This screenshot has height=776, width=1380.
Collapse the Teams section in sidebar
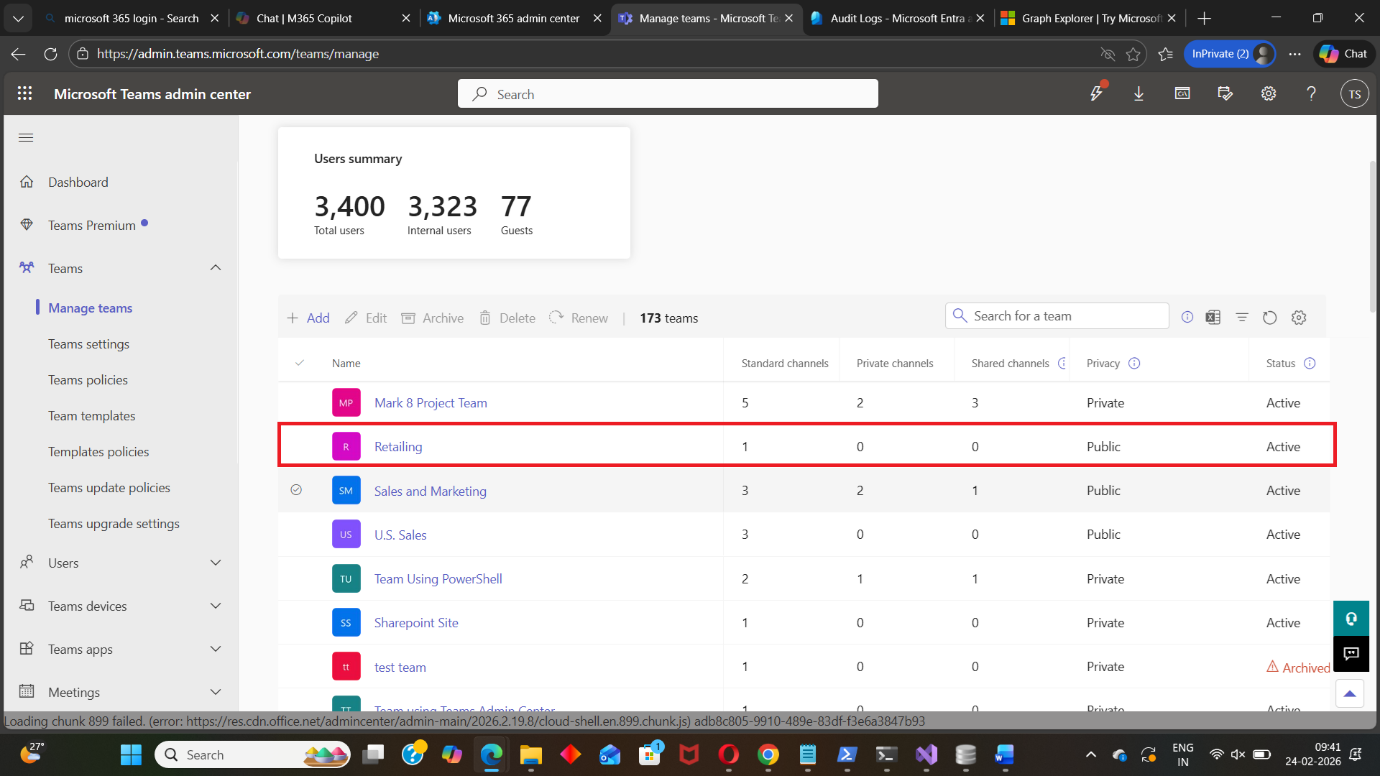click(215, 268)
